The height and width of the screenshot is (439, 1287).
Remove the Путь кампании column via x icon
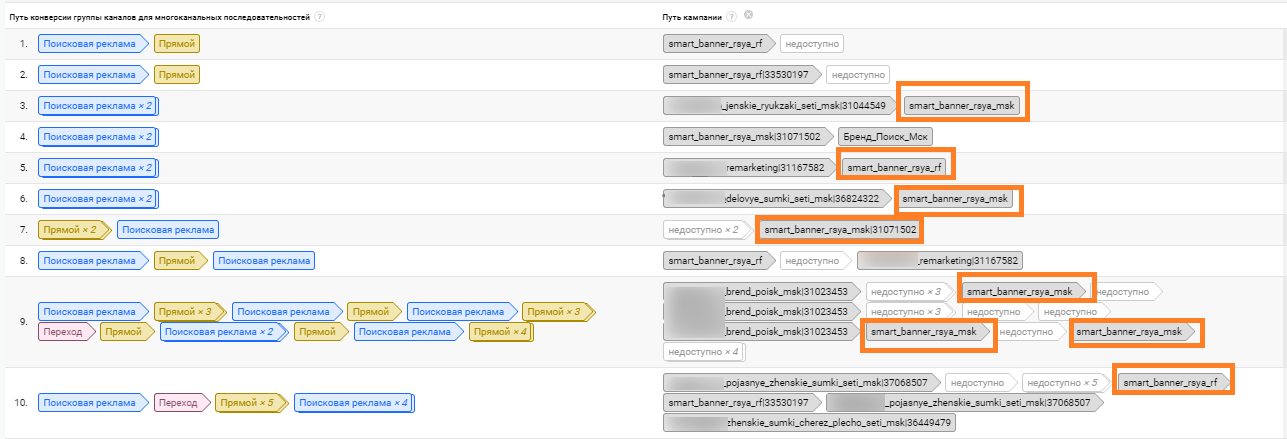(x=749, y=16)
